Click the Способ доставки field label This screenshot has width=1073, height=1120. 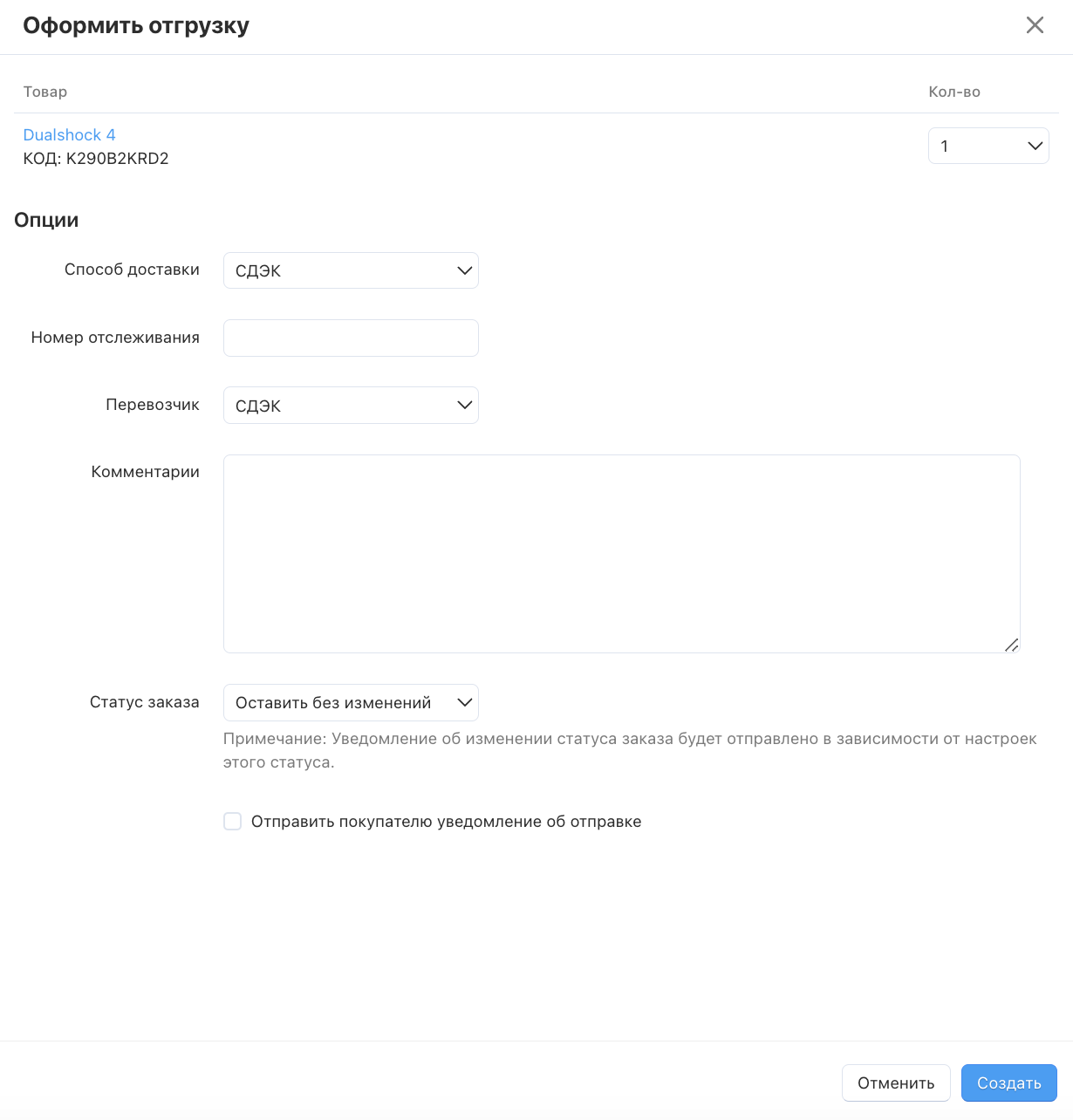coord(132,270)
